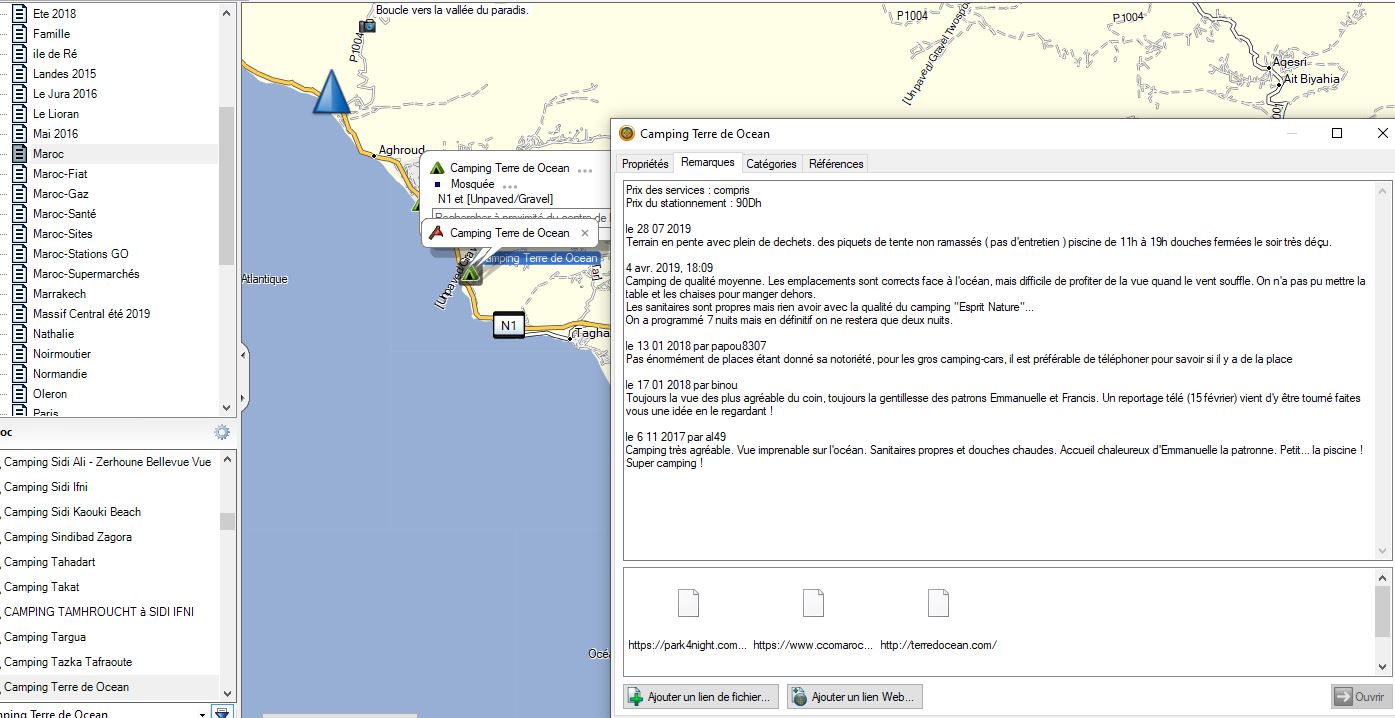The image size is (1395, 718).
Task: Open the ccomaroc link file icon
Action: (813, 604)
